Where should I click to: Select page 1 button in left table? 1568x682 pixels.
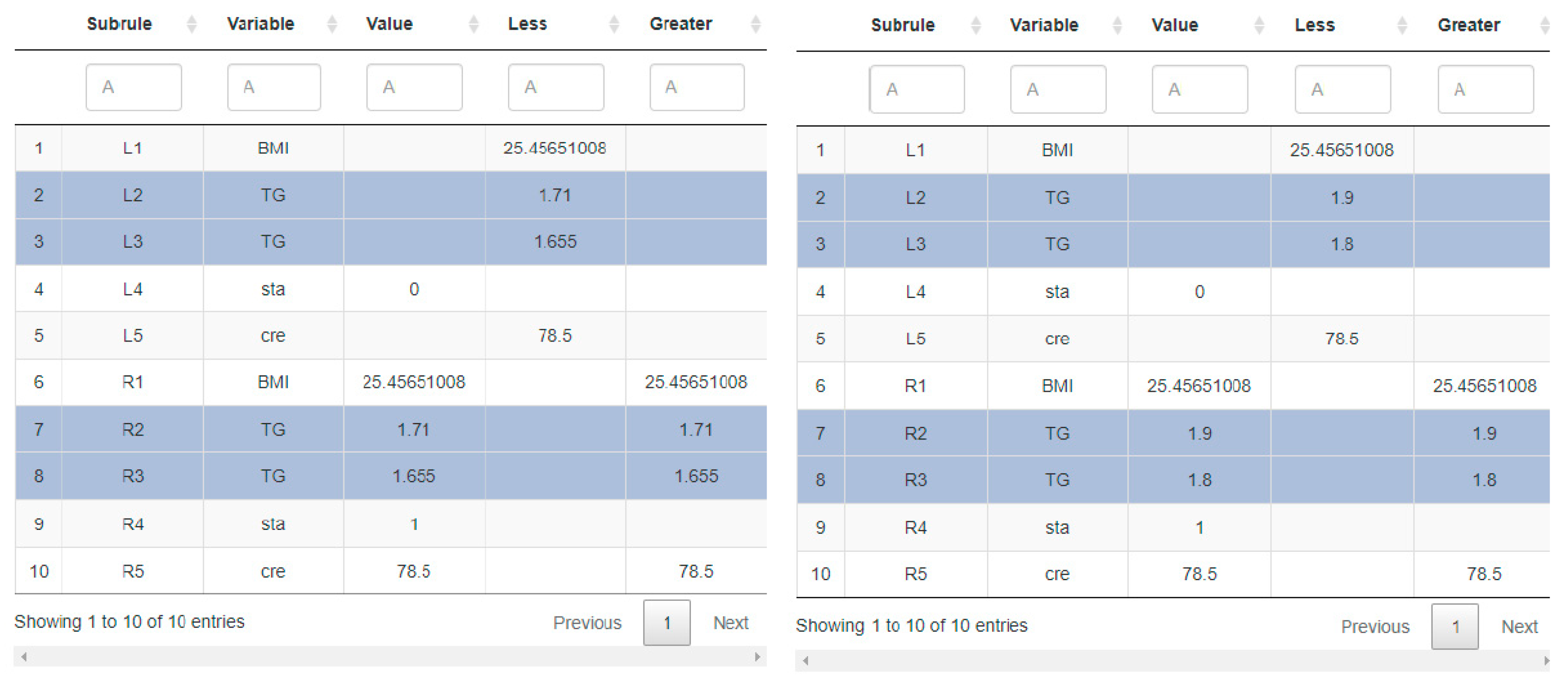tap(667, 622)
